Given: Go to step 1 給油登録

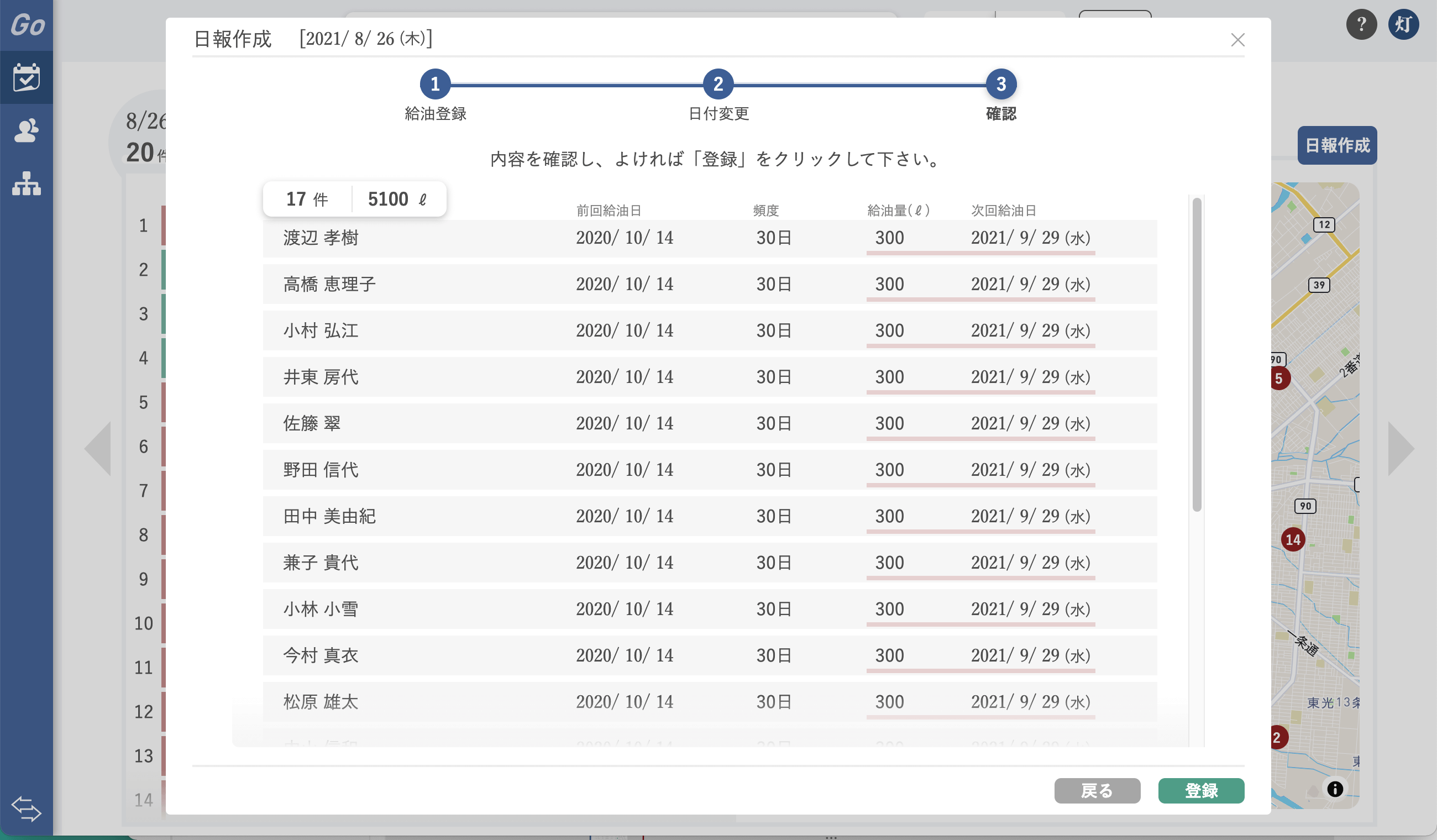Looking at the screenshot, I should pyautogui.click(x=435, y=85).
